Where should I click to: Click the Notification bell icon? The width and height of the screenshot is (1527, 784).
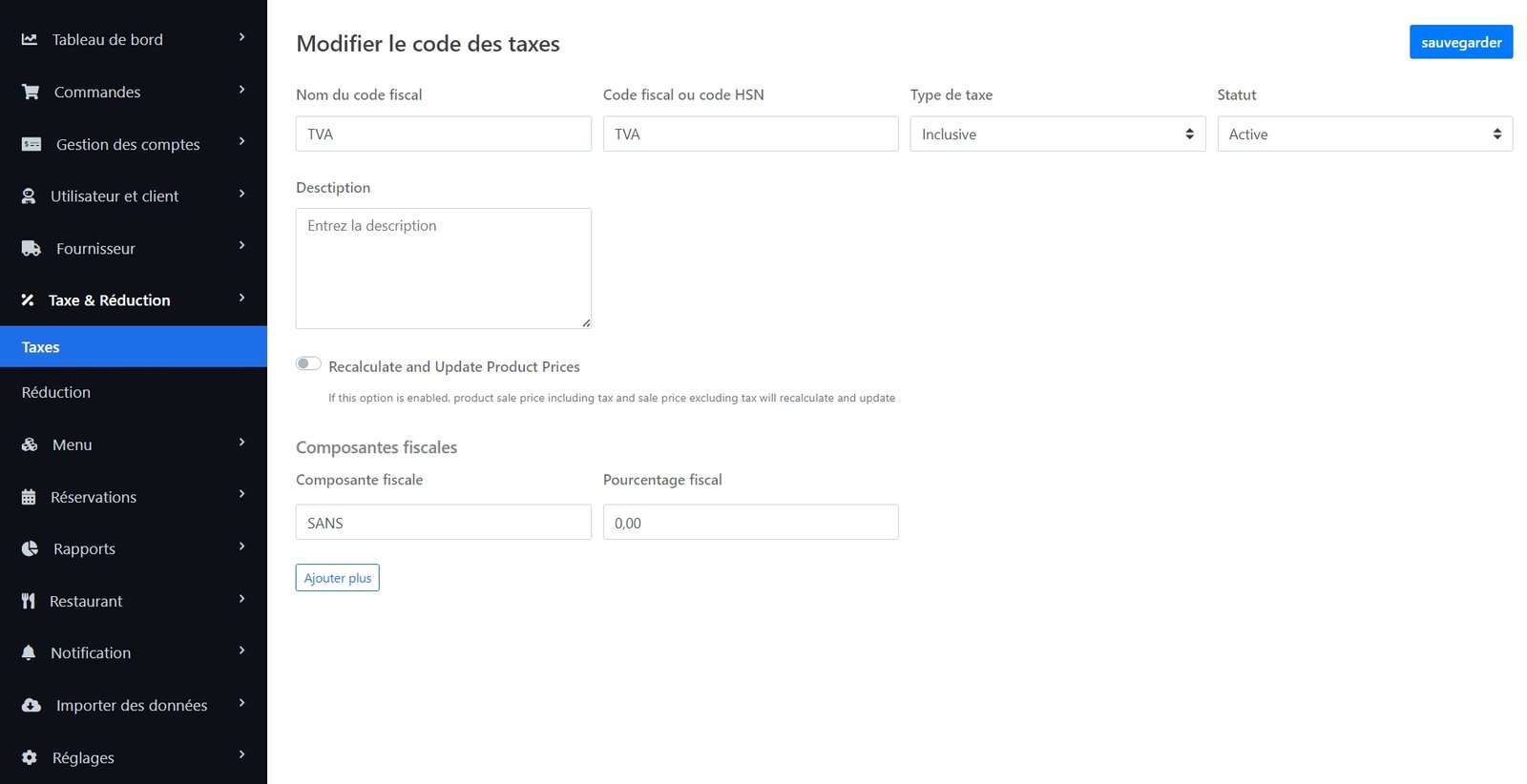click(29, 652)
